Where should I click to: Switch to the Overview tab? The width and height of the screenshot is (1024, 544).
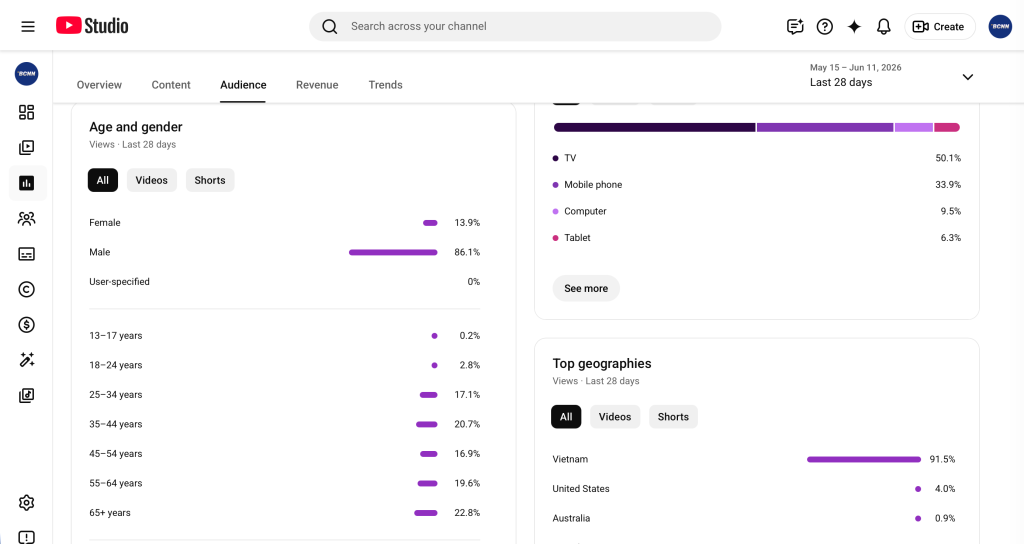[x=99, y=85]
